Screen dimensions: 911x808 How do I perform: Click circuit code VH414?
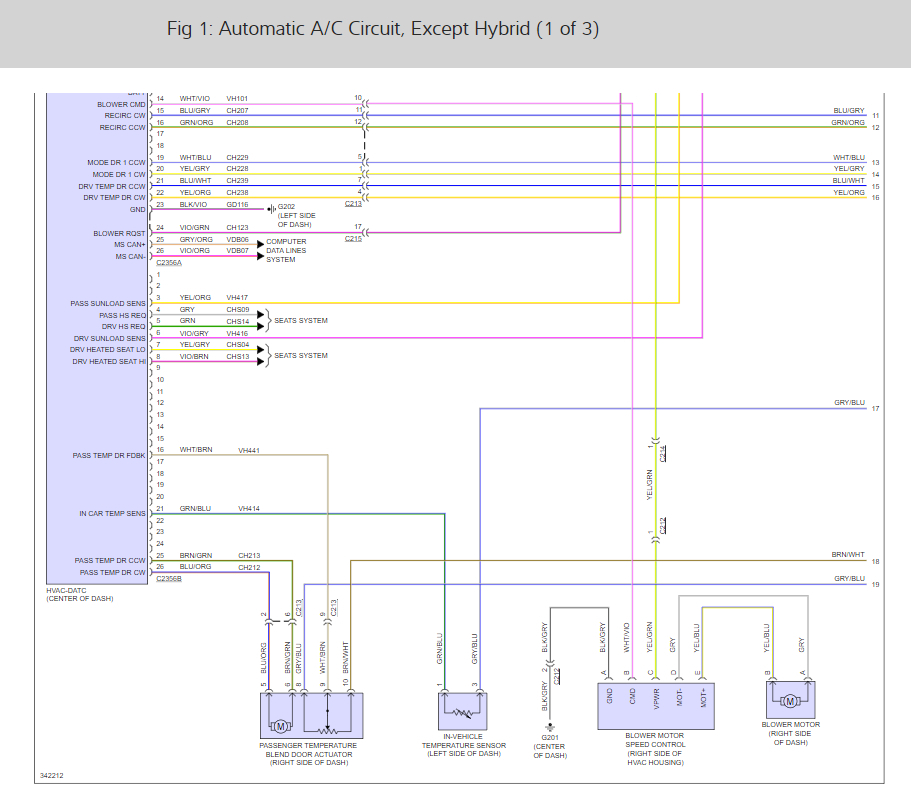click(x=249, y=508)
